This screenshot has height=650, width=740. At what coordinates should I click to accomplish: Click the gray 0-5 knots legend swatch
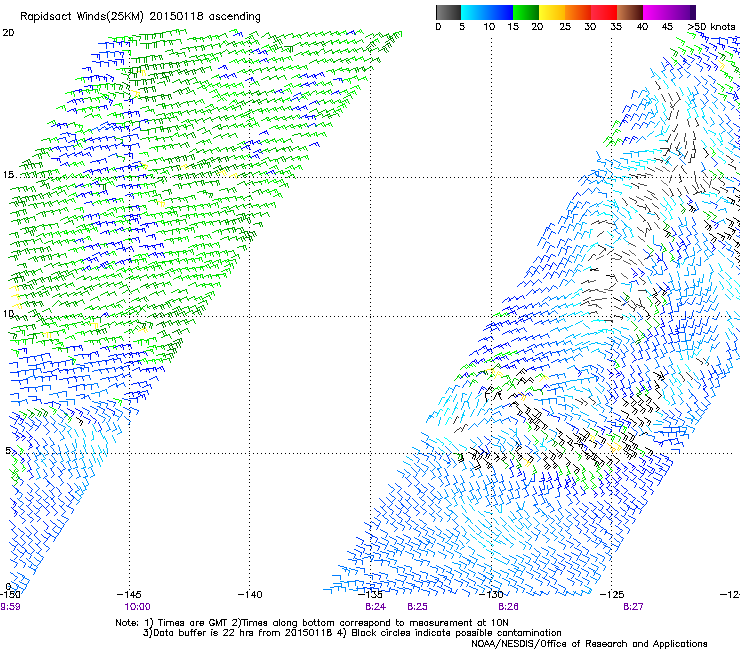point(448,12)
